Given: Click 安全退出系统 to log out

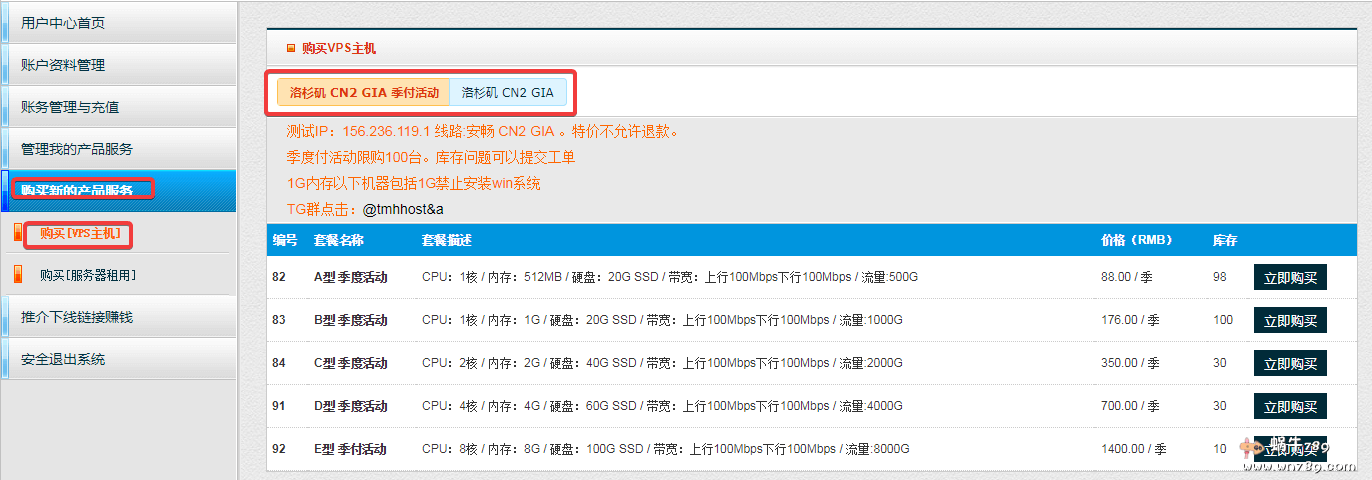Looking at the screenshot, I should [63, 359].
